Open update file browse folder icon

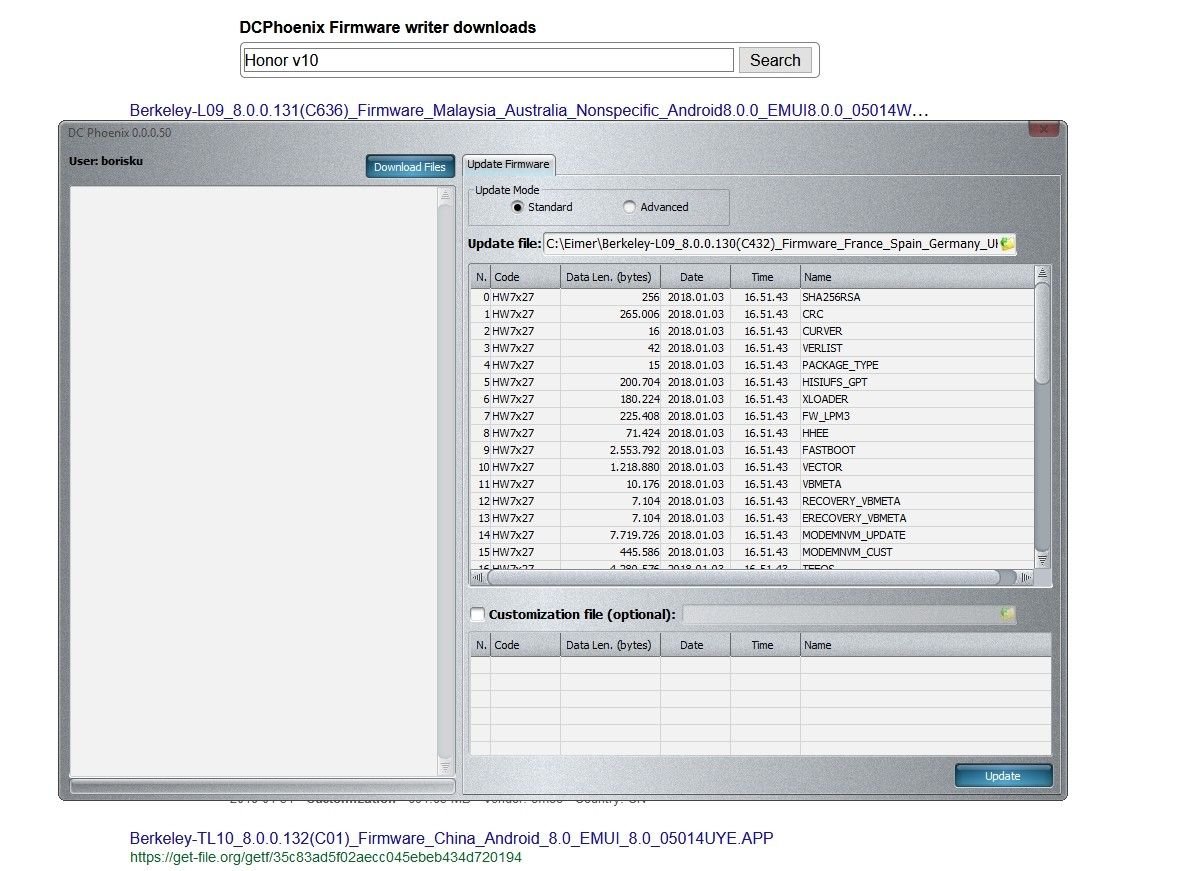[x=1007, y=243]
